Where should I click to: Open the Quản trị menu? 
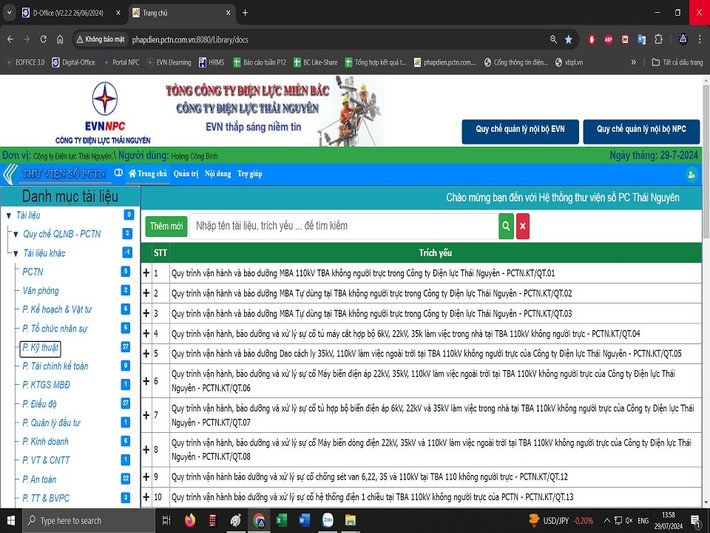click(x=186, y=173)
